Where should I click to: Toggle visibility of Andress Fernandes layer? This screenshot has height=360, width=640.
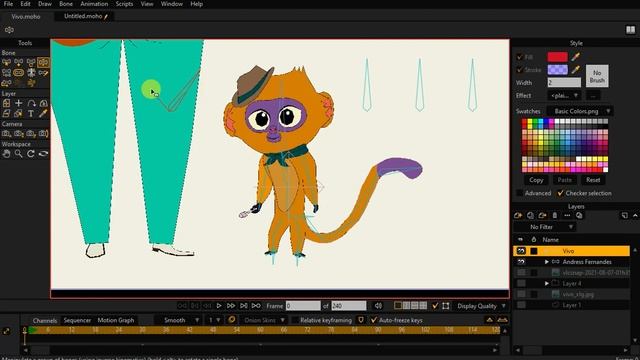click(x=521, y=262)
